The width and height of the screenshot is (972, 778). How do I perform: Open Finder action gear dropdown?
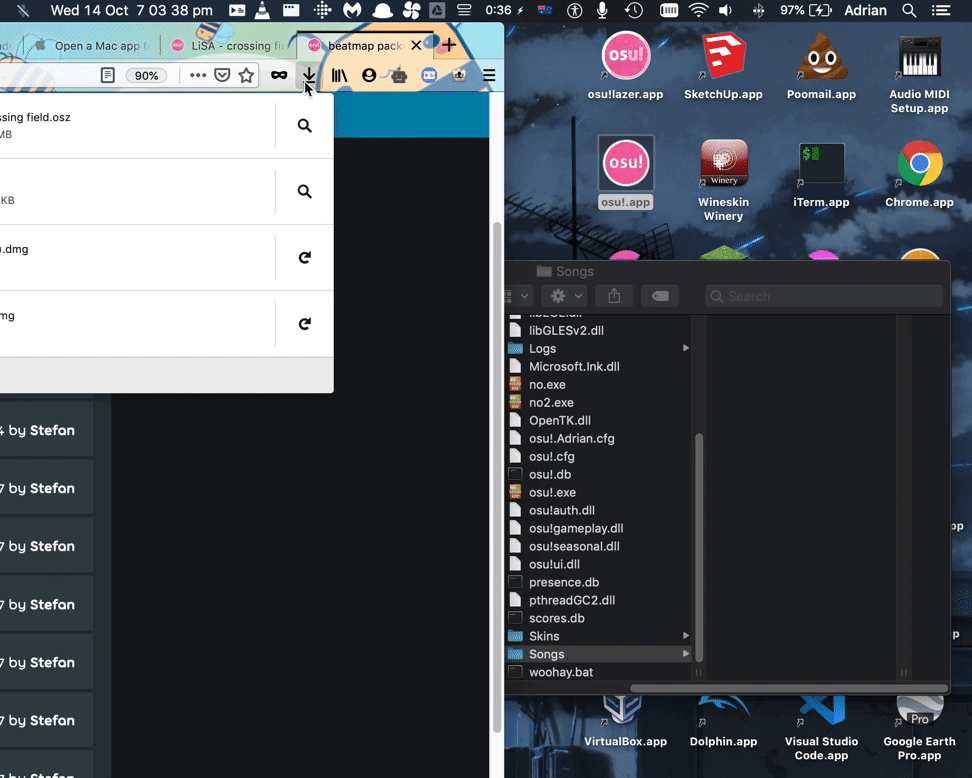[x=563, y=296]
